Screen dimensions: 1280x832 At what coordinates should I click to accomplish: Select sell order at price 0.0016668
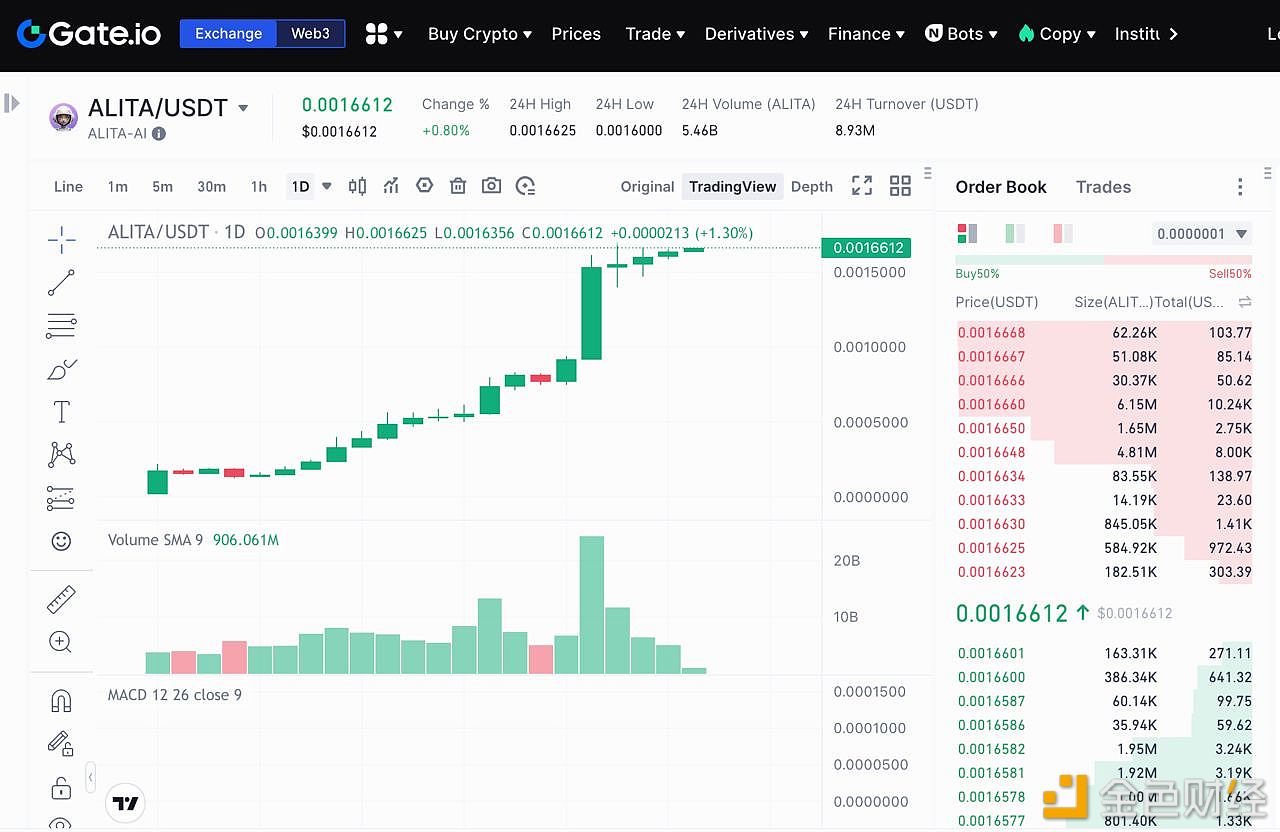1104,332
